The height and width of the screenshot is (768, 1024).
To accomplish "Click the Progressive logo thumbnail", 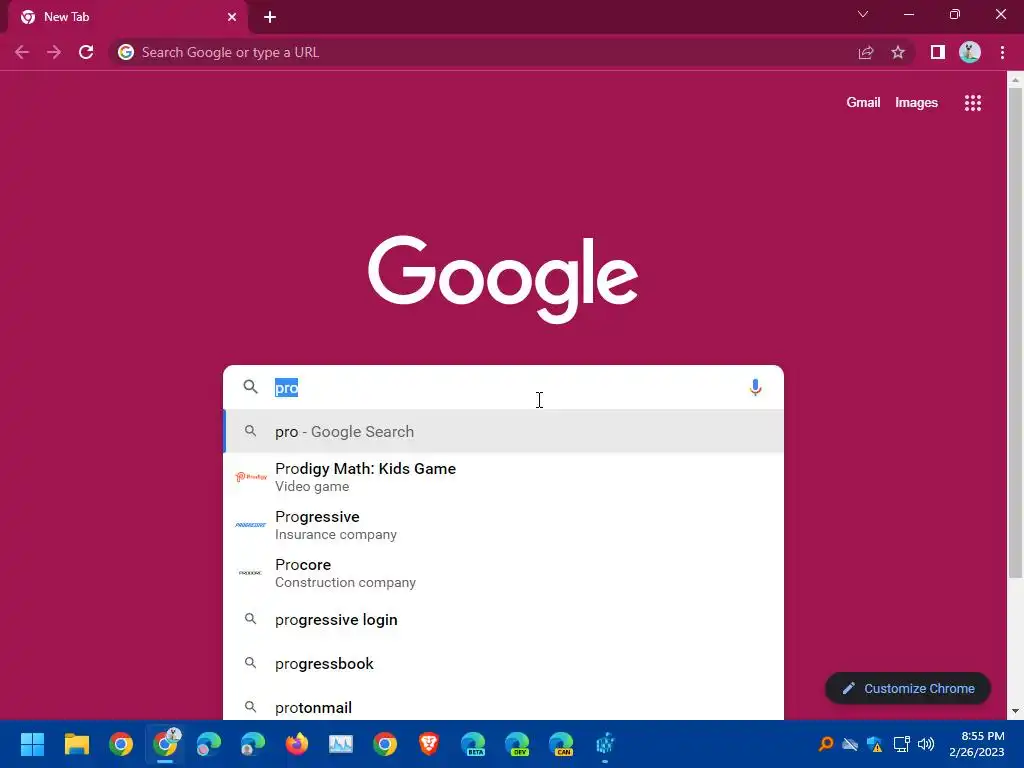I will (x=251, y=525).
